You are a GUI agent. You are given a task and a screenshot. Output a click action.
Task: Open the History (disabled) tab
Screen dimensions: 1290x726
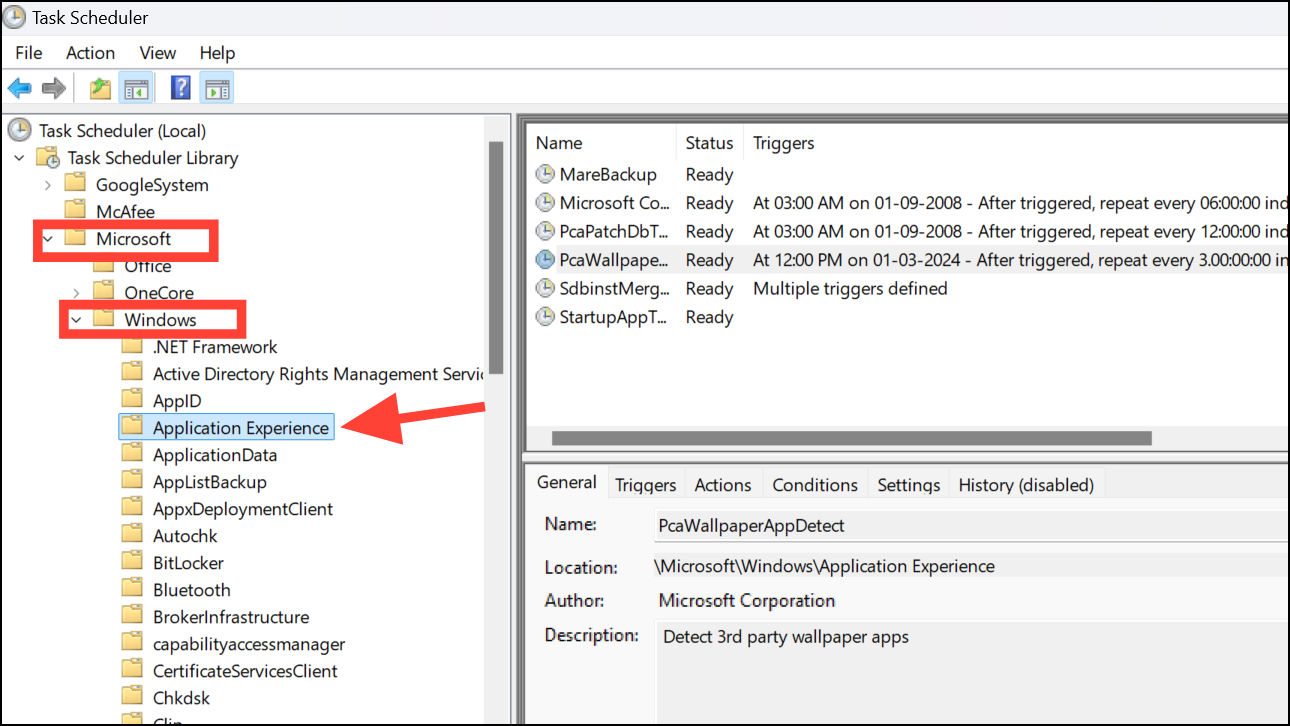pos(1026,485)
